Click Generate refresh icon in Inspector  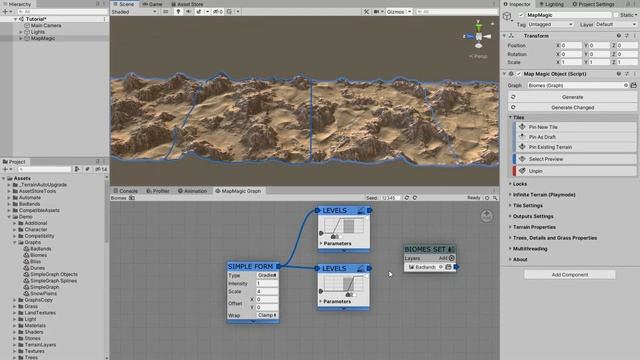(x=513, y=97)
